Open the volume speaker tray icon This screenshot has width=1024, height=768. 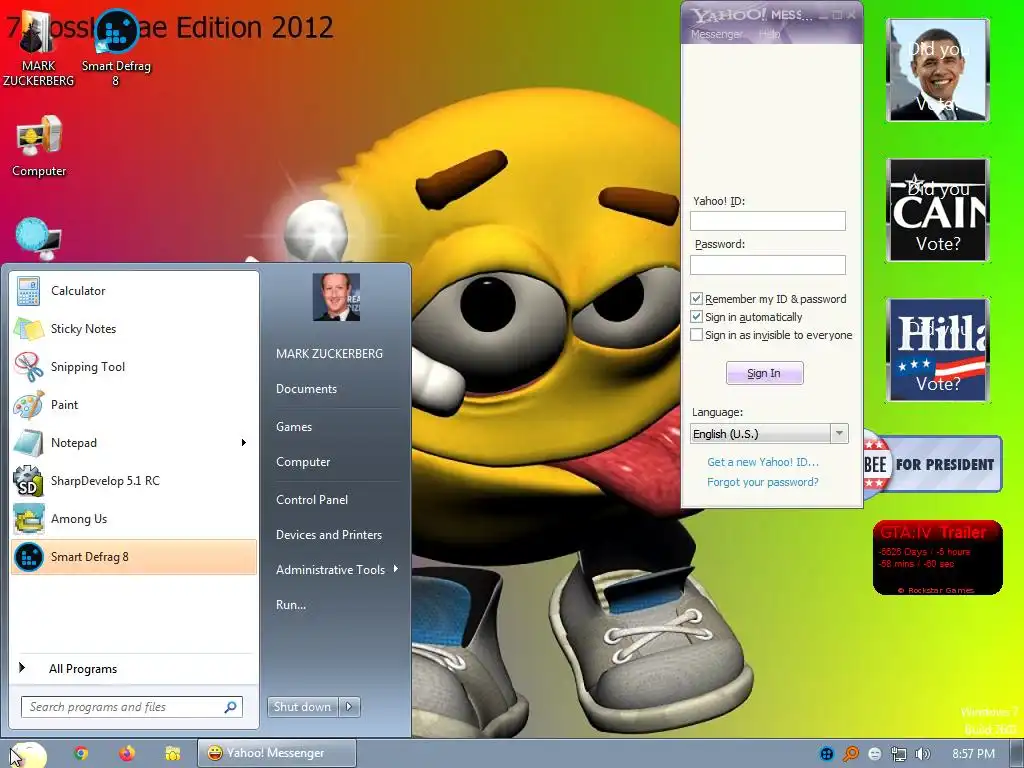tap(922, 754)
